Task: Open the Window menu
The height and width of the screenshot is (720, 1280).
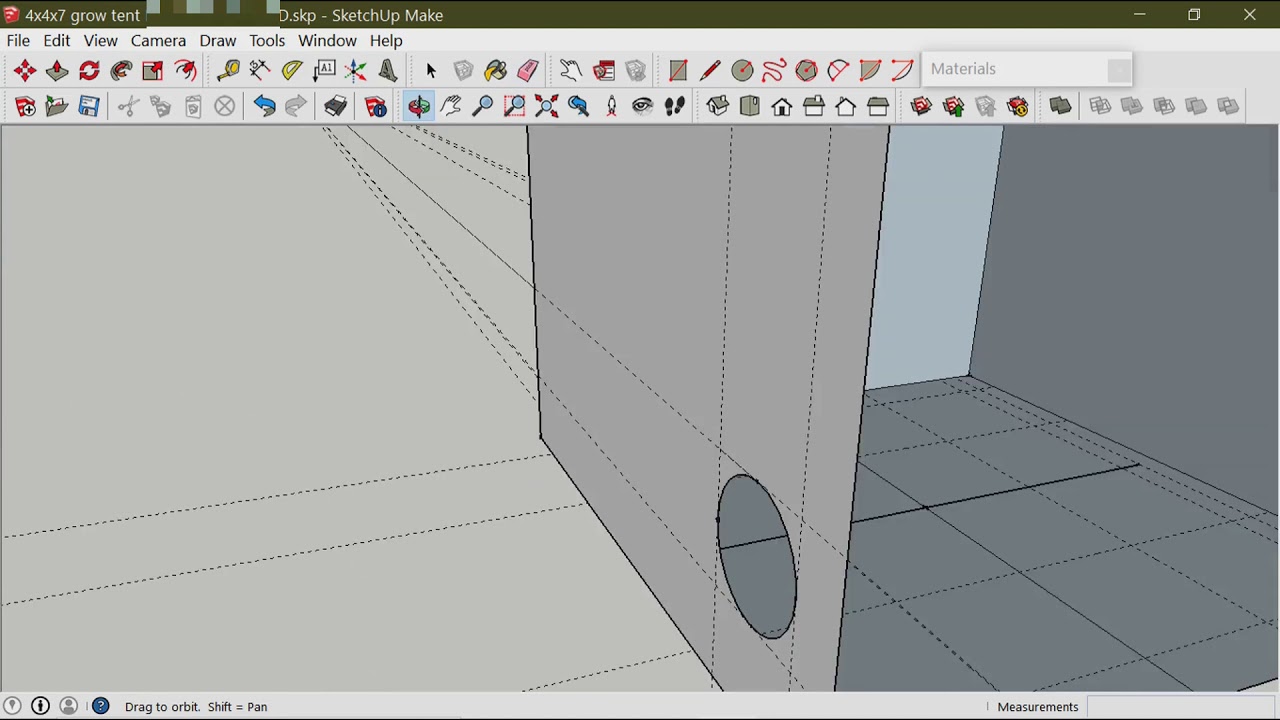Action: pos(327,40)
